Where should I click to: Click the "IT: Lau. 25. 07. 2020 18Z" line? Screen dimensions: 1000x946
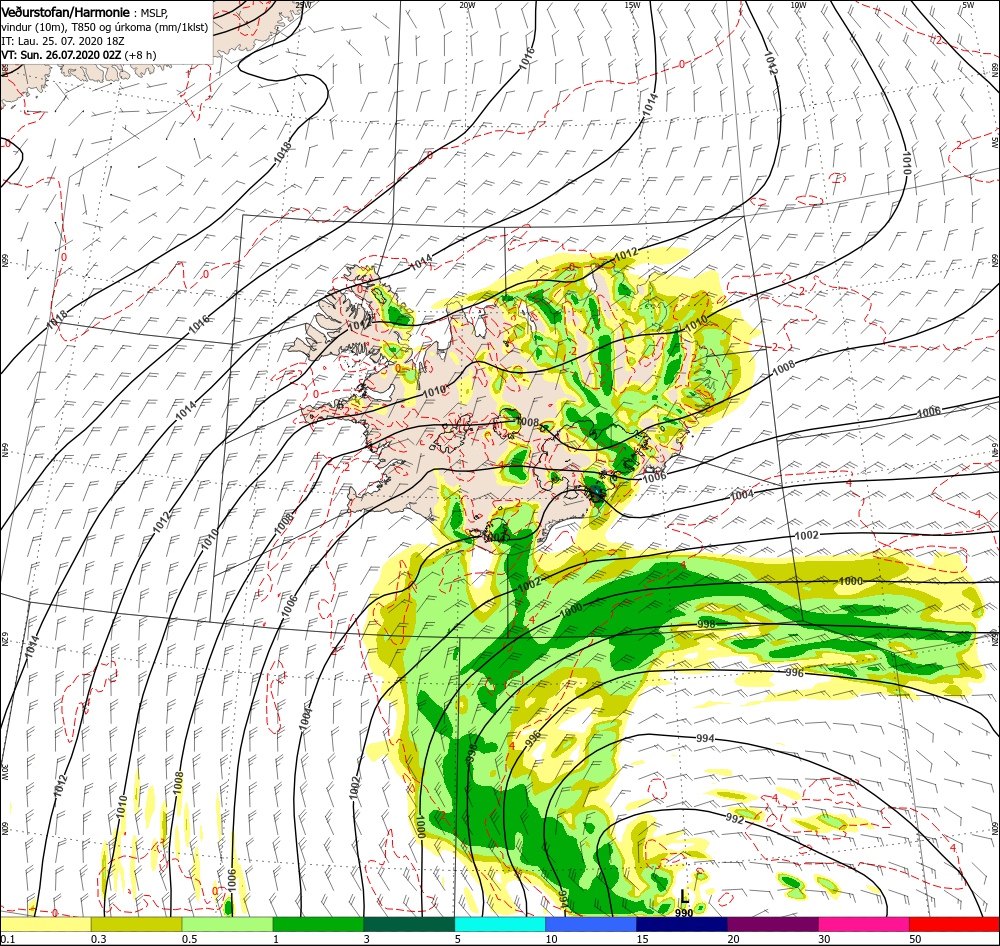tap(62, 41)
